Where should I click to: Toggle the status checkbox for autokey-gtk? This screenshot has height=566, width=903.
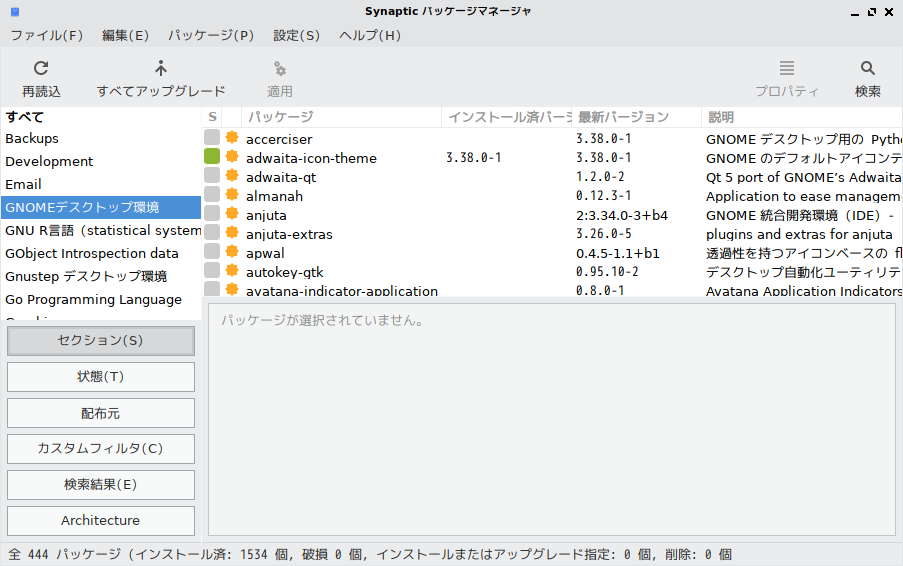[212, 270]
